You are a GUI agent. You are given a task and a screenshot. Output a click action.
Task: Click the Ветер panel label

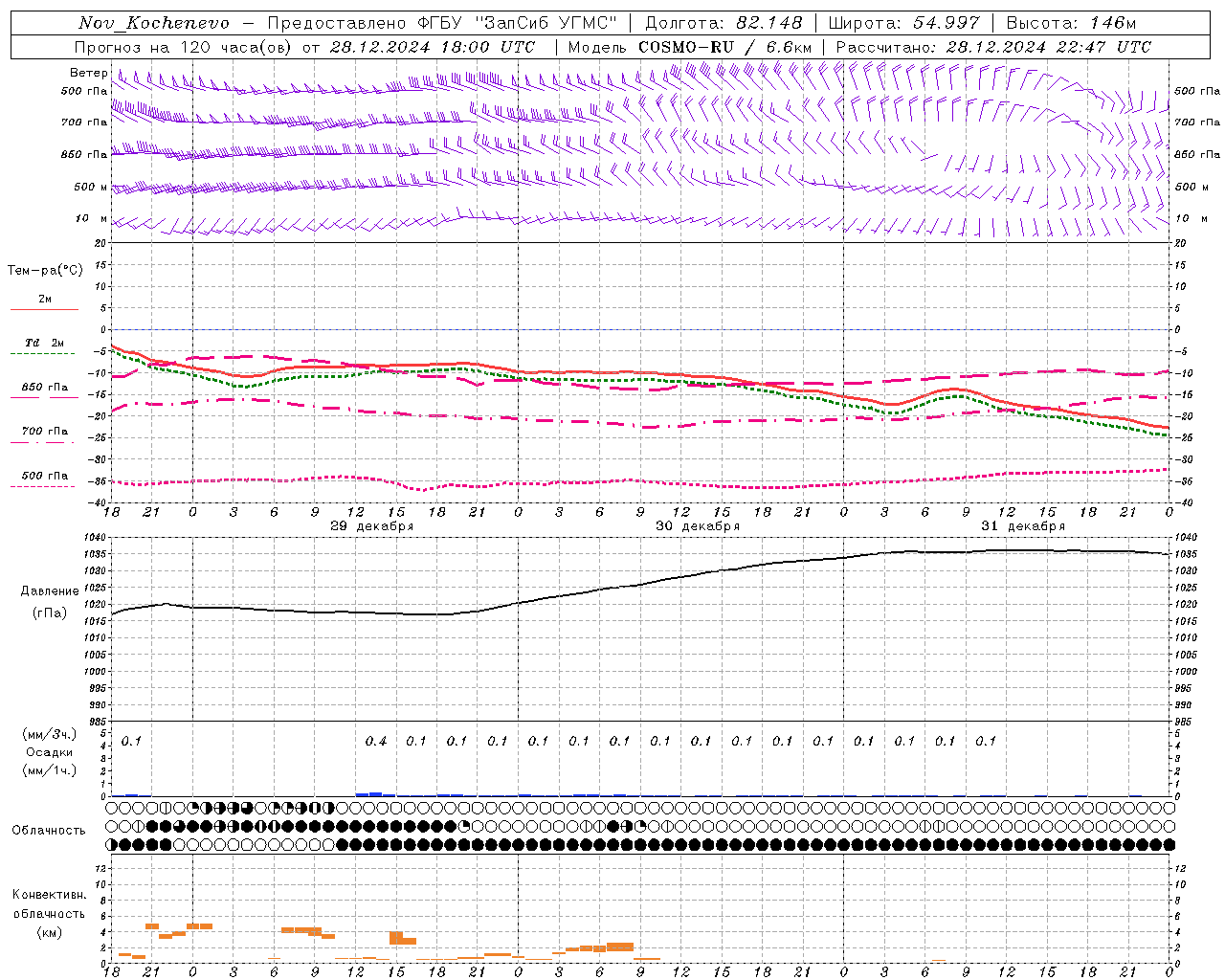point(88,73)
